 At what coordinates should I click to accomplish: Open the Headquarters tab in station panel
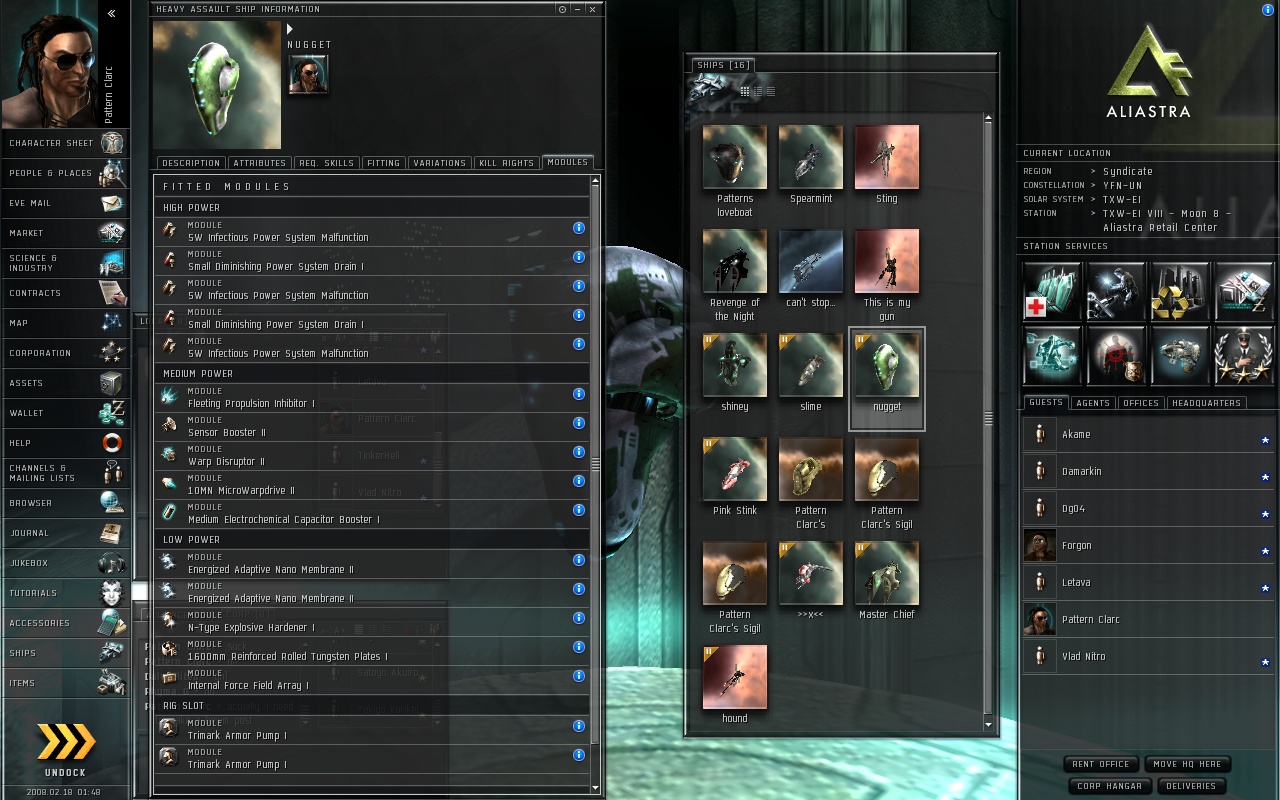1206,403
